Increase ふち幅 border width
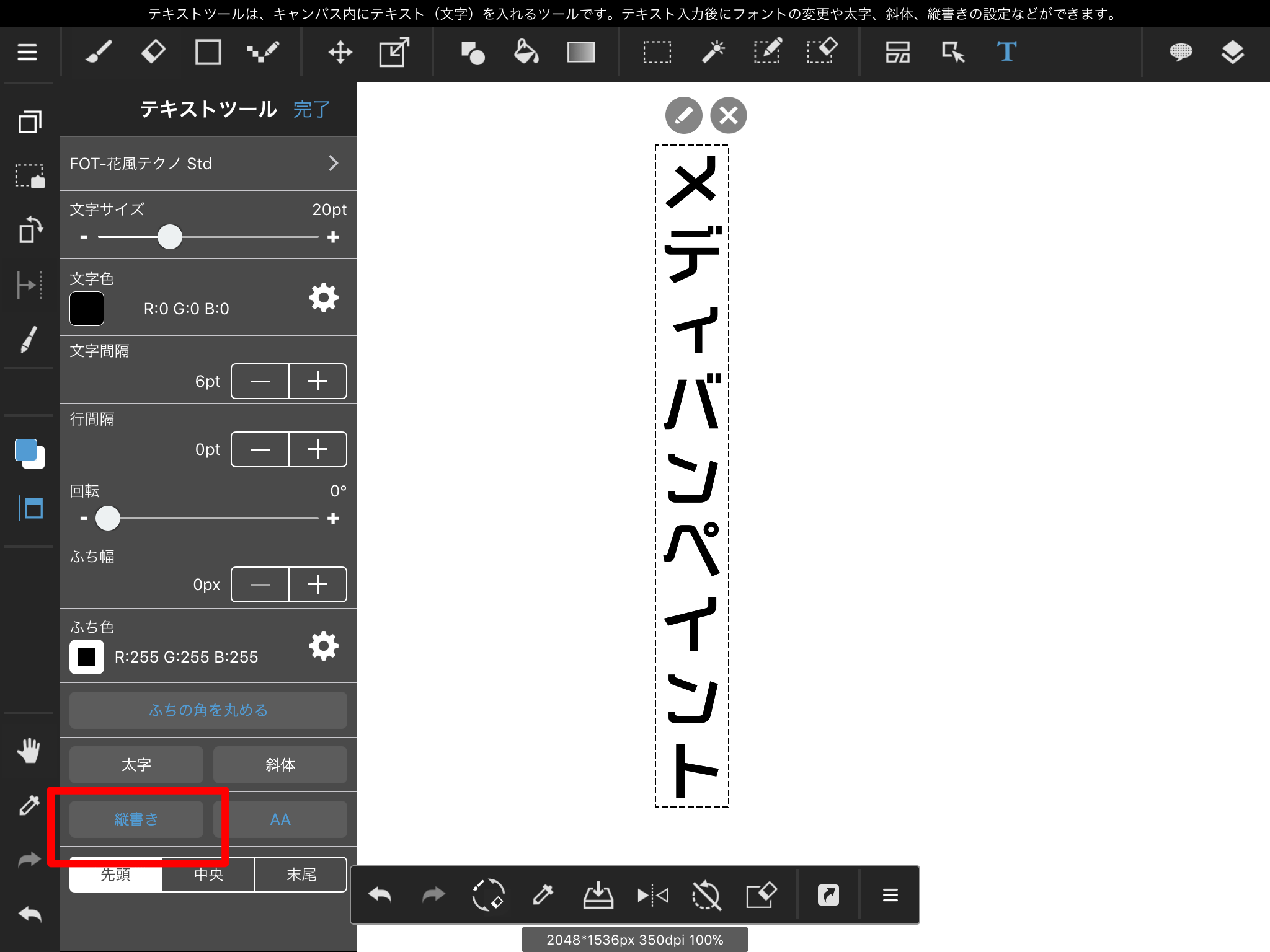1270x952 pixels. 318,584
